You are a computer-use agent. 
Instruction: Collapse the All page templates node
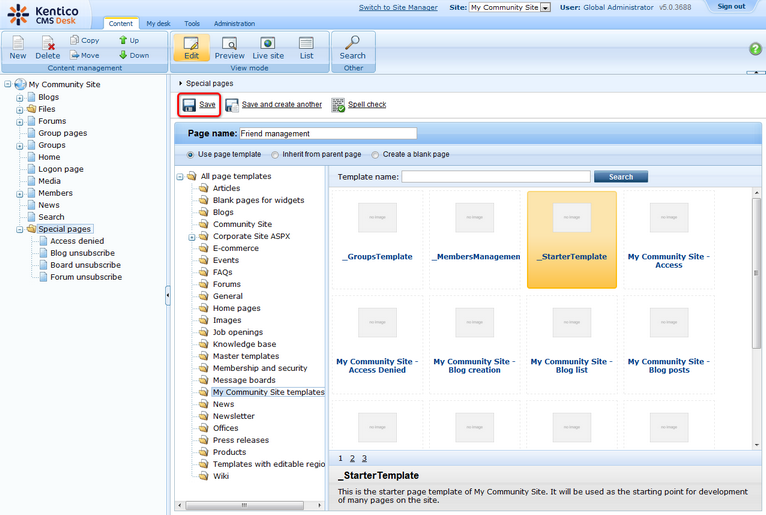pyautogui.click(x=180, y=176)
